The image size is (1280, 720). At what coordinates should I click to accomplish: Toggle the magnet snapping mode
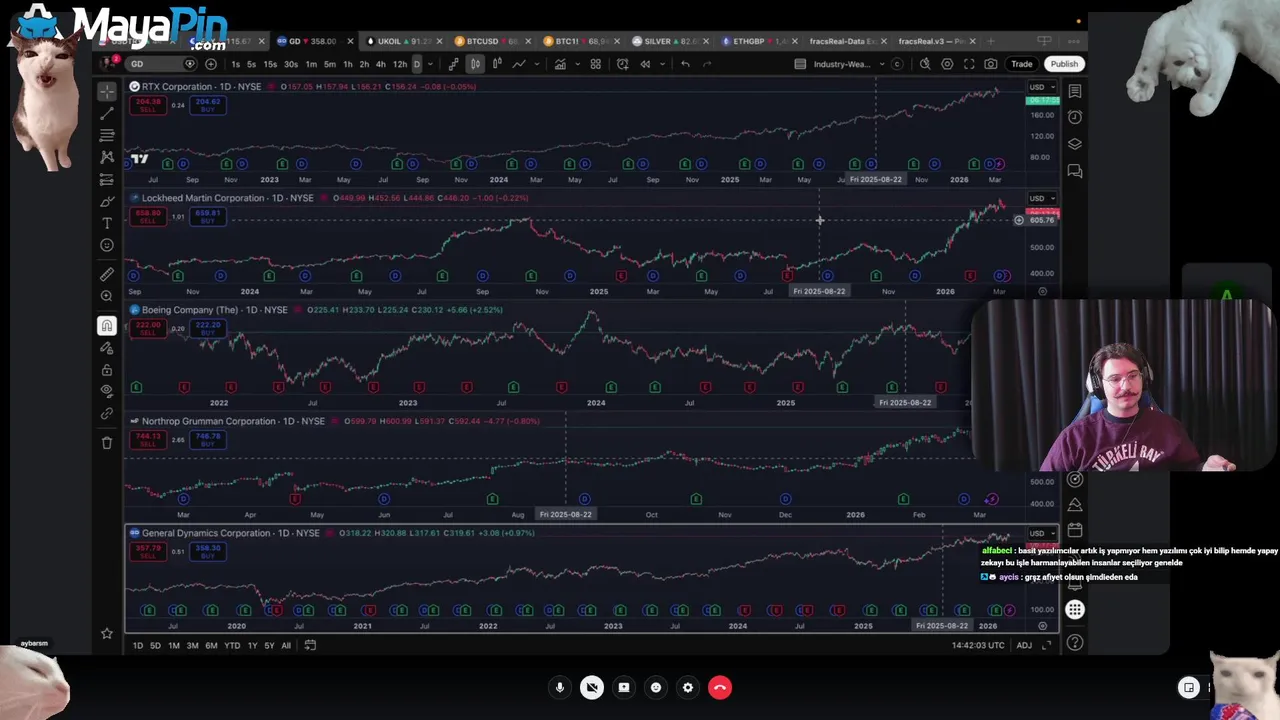click(x=107, y=325)
